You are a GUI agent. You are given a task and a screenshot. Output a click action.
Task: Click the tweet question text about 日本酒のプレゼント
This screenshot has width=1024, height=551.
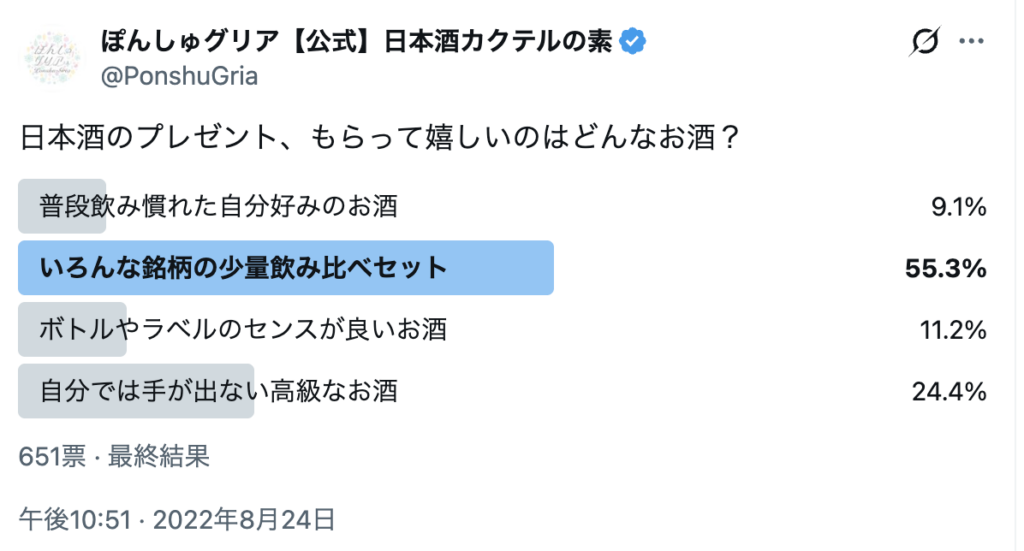[380, 136]
